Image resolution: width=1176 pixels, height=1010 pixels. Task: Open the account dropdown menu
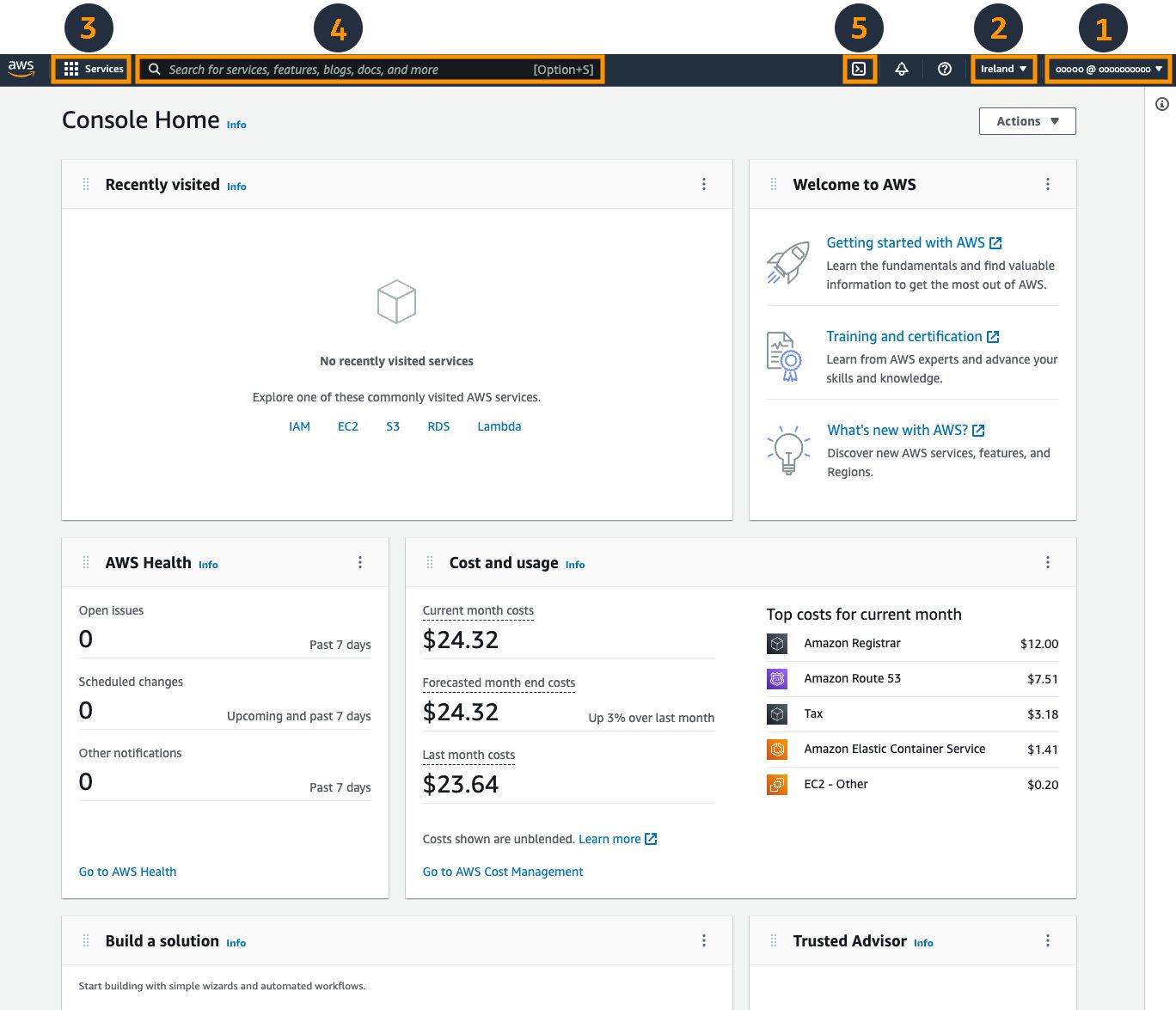(1106, 69)
